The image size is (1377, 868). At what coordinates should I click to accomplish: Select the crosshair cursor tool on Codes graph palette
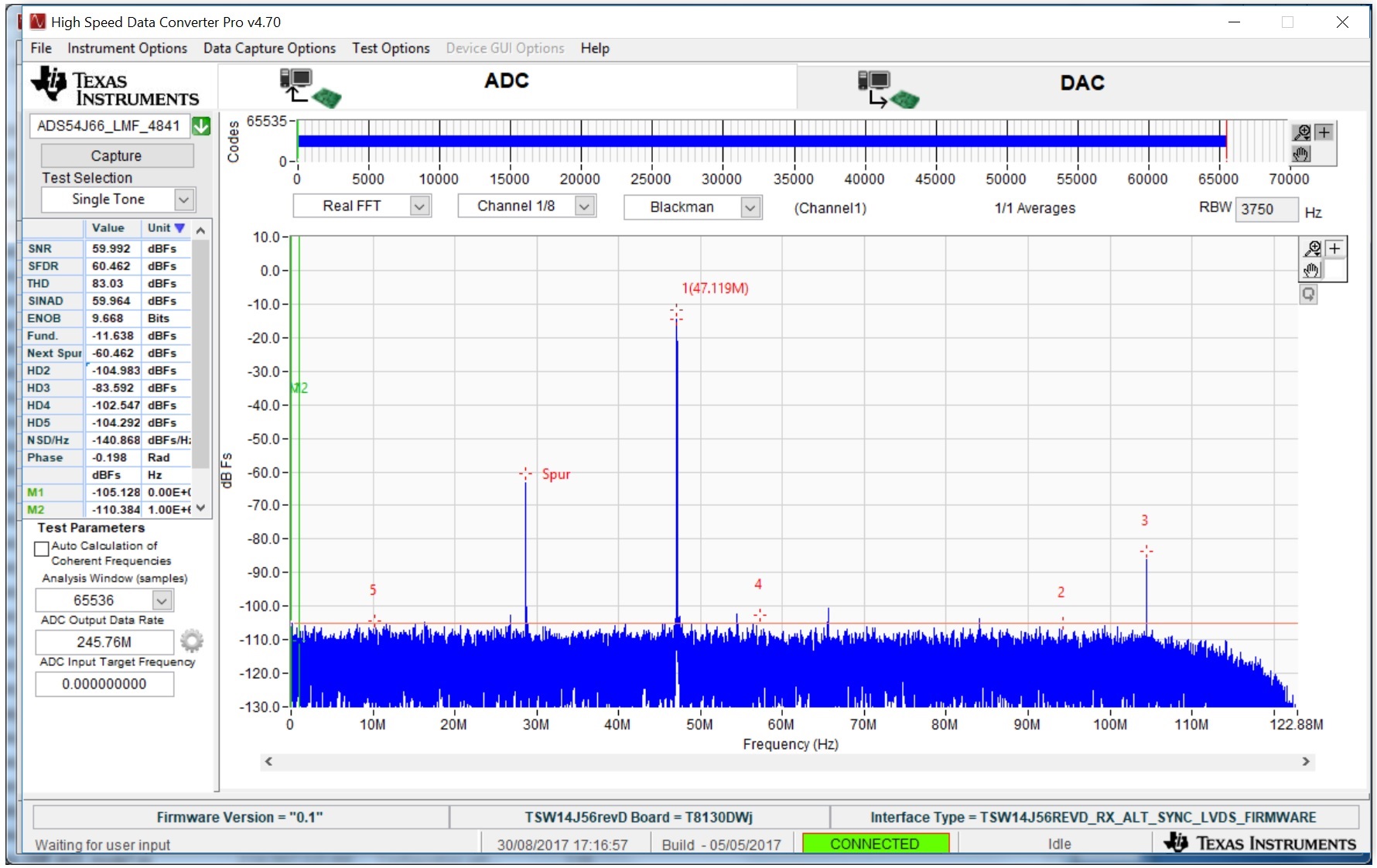[1324, 132]
